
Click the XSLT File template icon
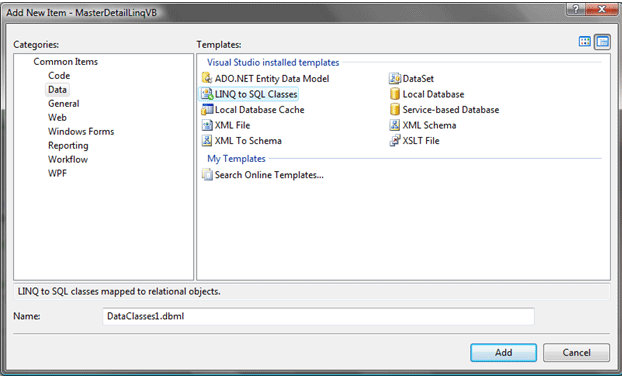point(395,140)
